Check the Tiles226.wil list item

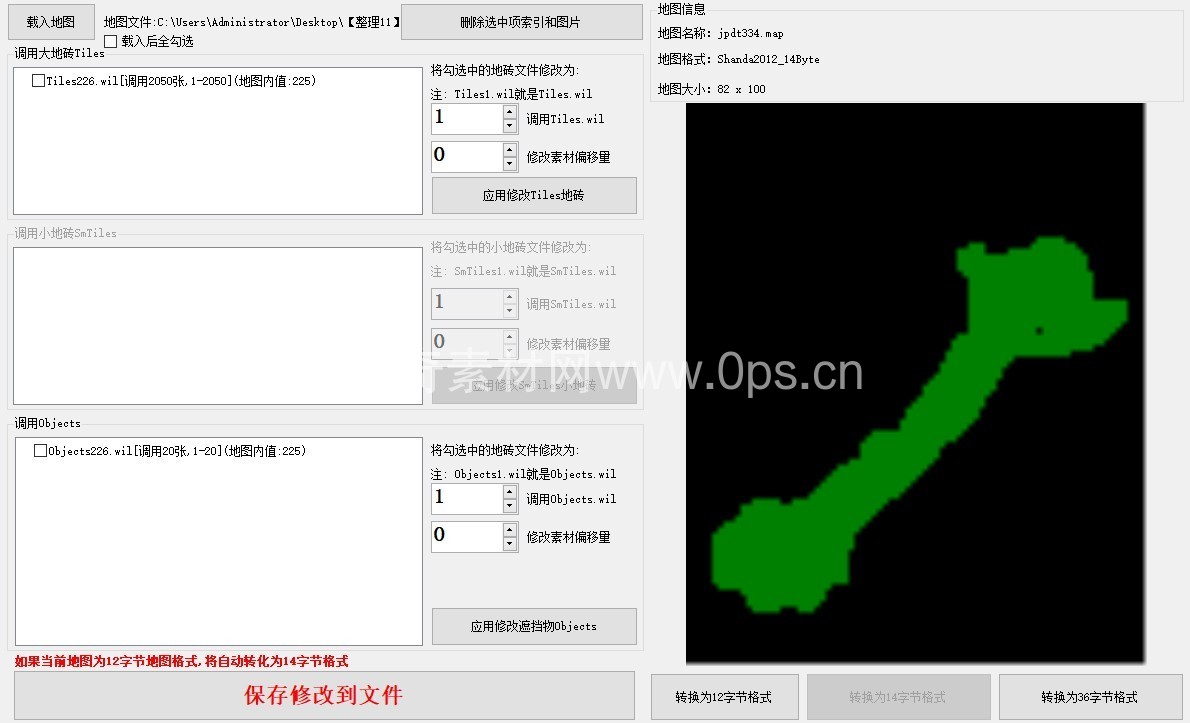(x=39, y=81)
